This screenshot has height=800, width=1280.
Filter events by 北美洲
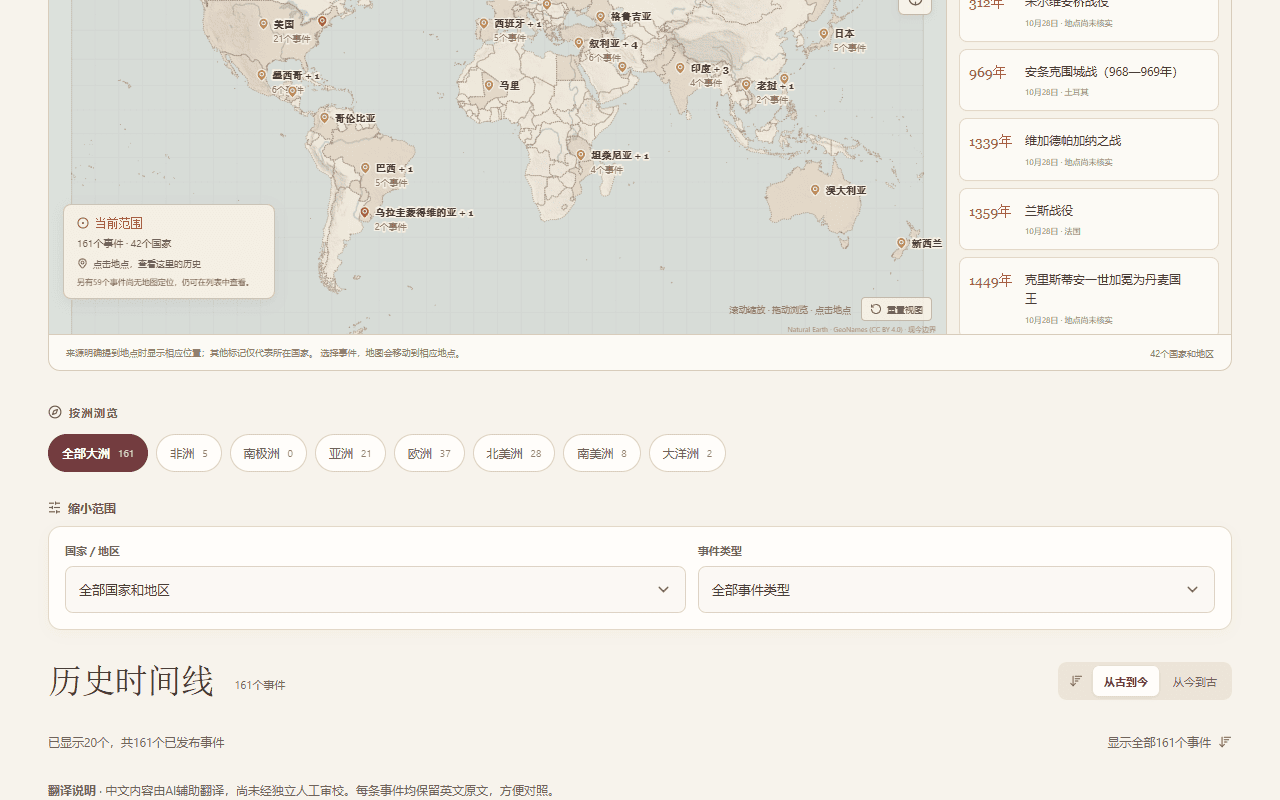(514, 453)
